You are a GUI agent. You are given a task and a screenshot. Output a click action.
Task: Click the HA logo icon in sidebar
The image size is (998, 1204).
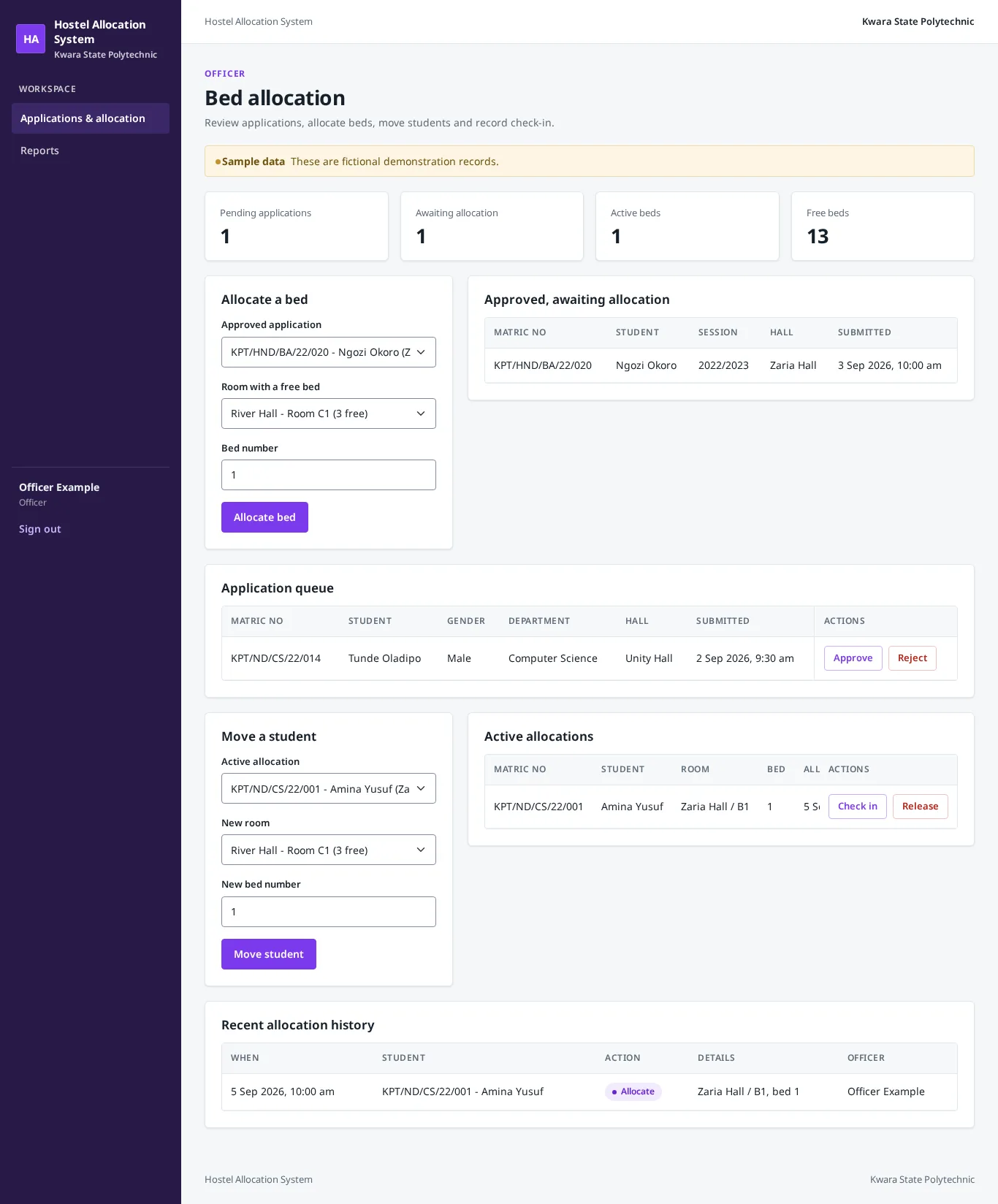coord(31,39)
